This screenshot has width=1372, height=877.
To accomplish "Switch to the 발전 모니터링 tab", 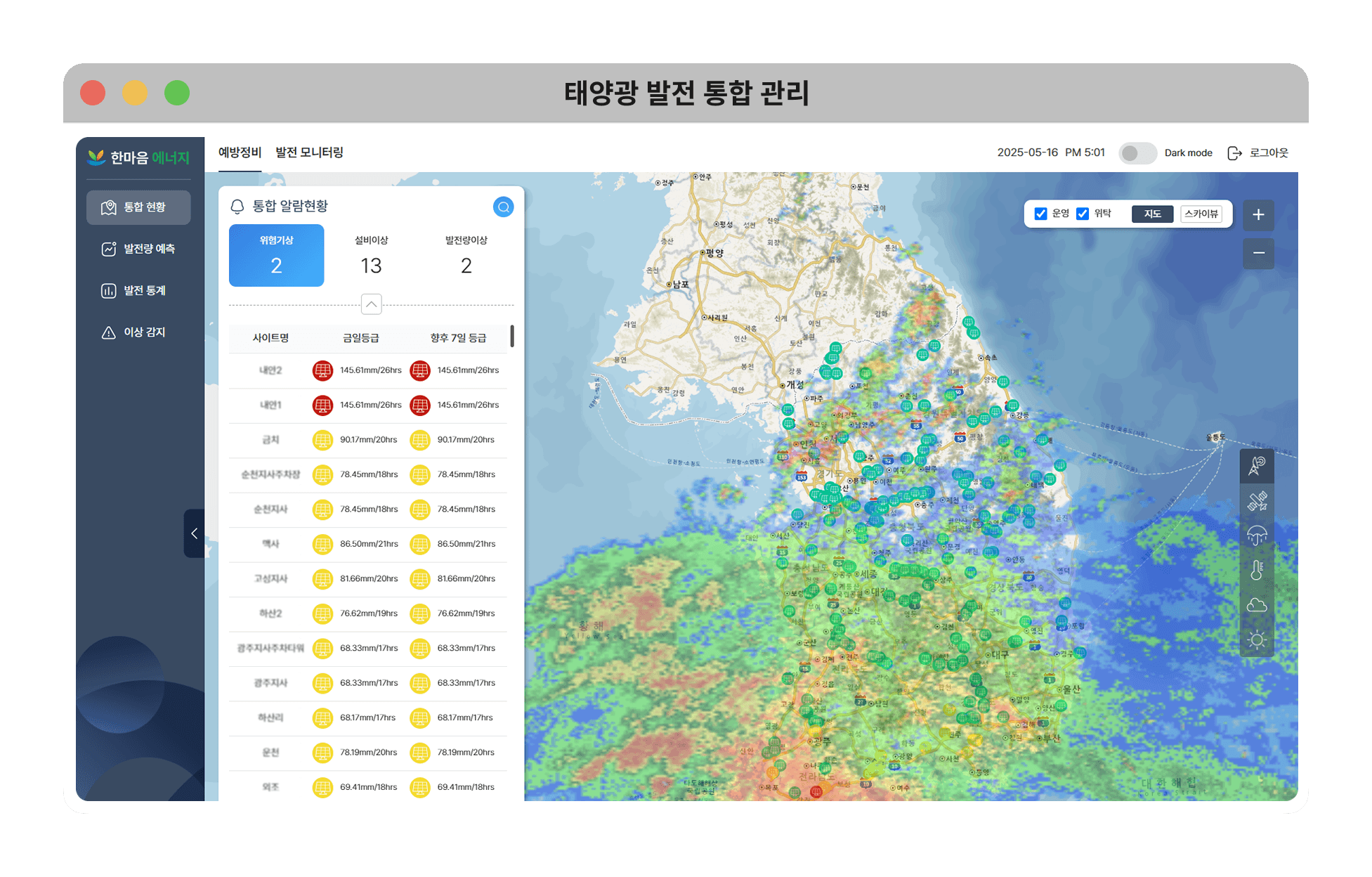I will coord(309,152).
